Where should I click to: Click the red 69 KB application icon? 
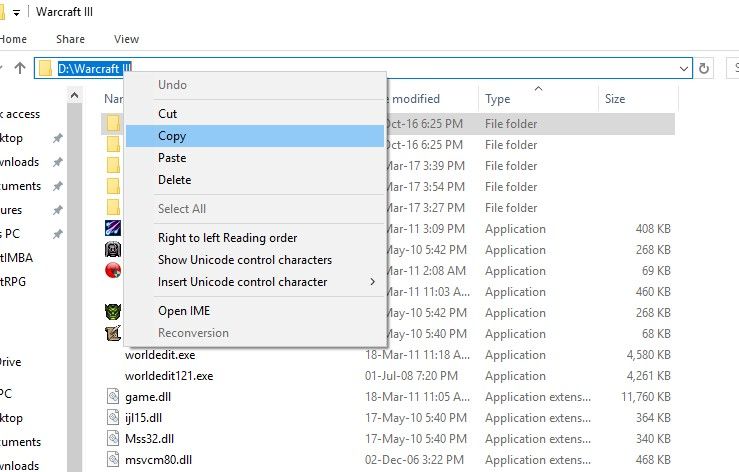113,271
